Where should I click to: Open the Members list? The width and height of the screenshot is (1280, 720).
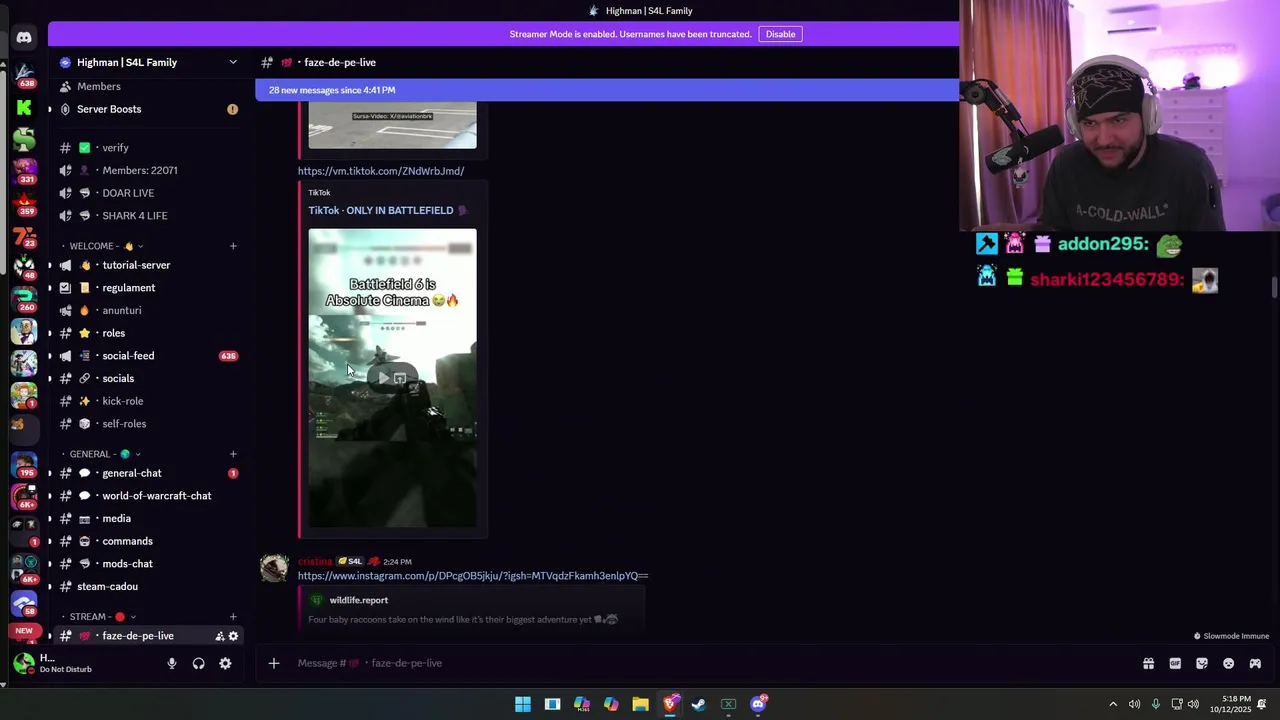[x=148, y=87]
